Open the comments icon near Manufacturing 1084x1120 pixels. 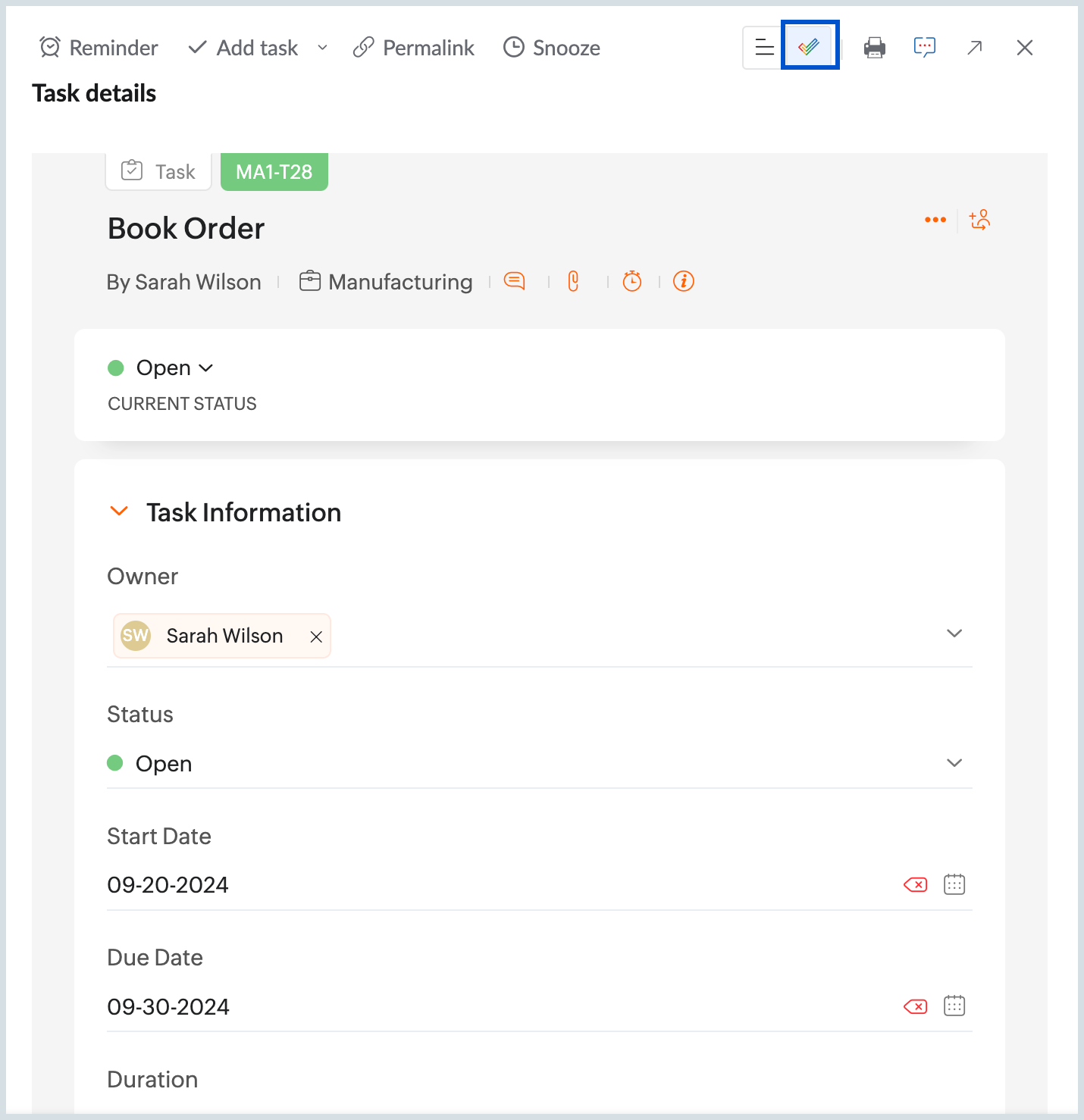coord(515,281)
